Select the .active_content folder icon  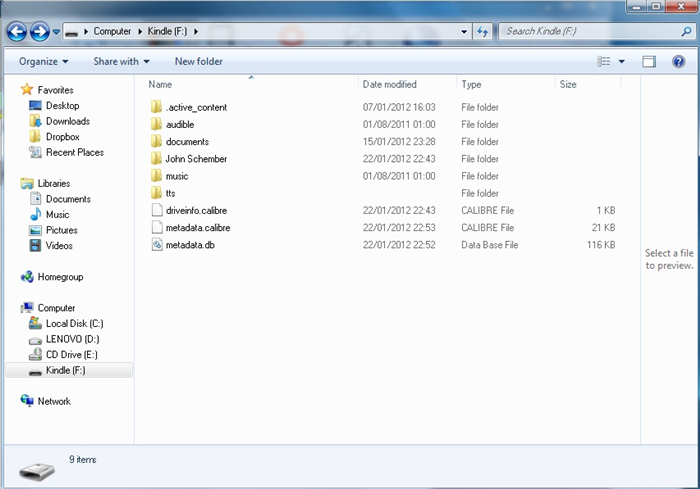click(156, 107)
